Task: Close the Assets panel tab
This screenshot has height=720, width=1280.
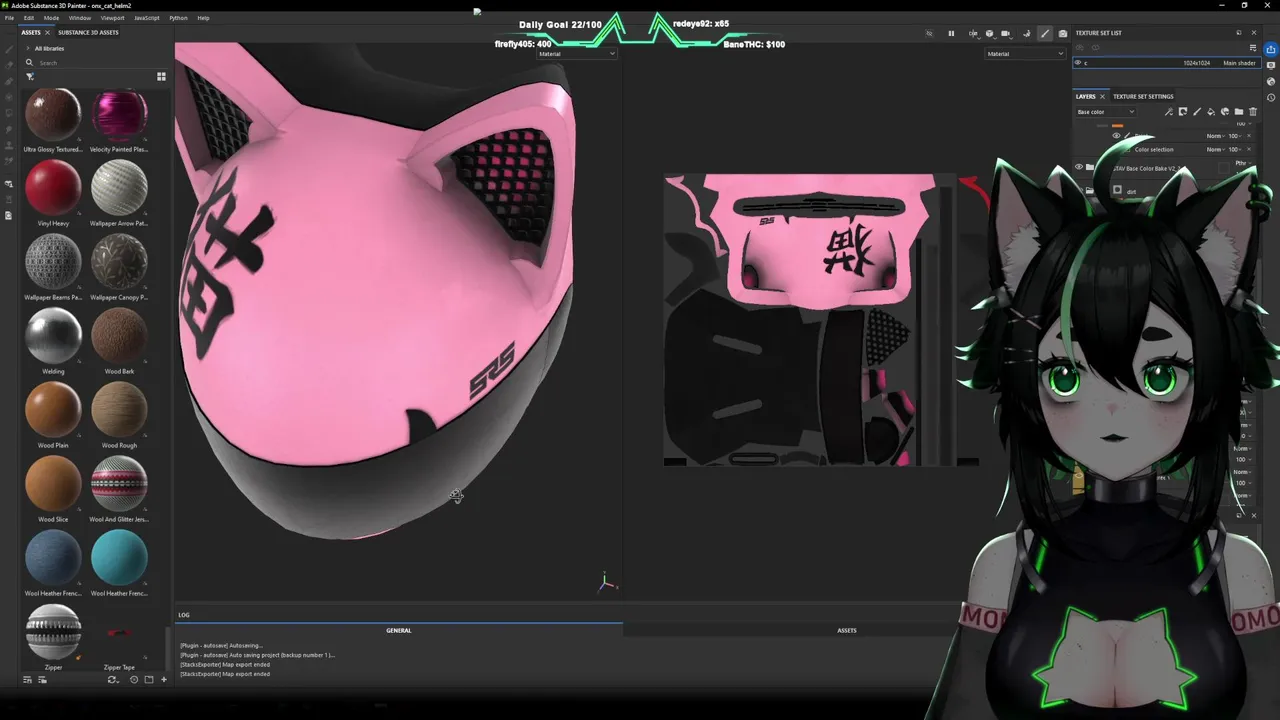Action: coord(49,32)
